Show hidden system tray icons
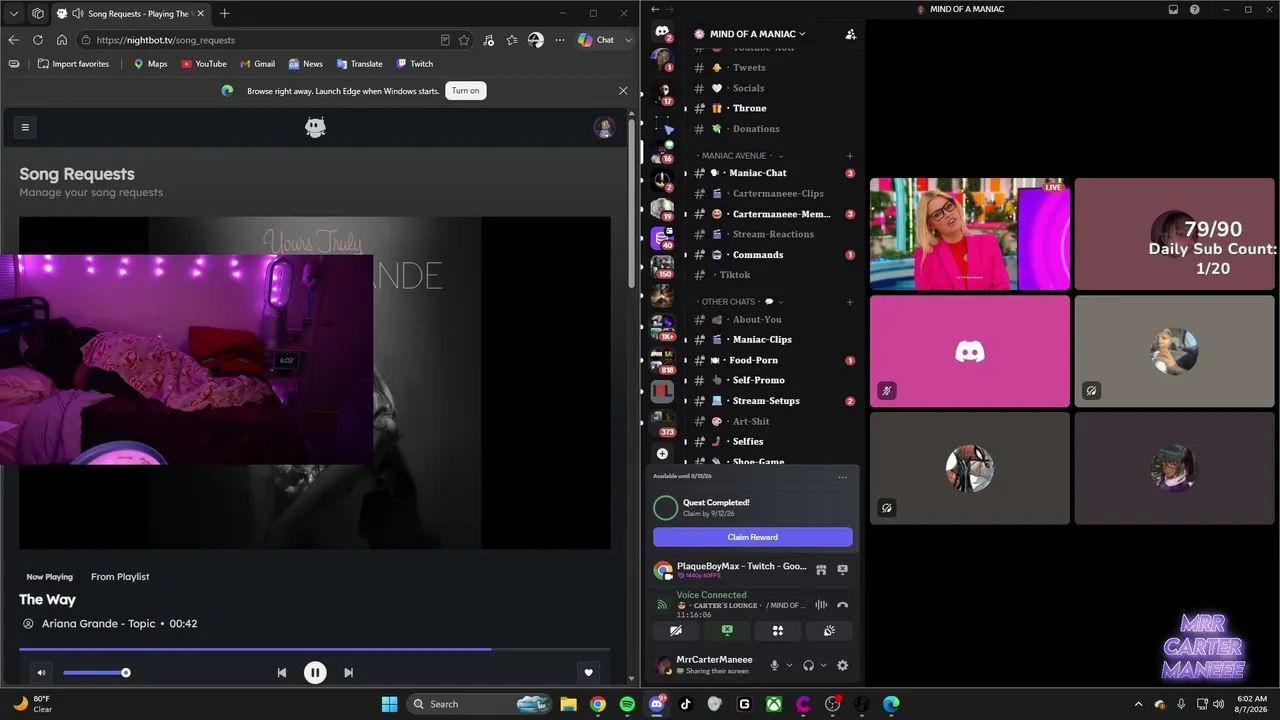This screenshot has height=720, width=1280. (1138, 704)
